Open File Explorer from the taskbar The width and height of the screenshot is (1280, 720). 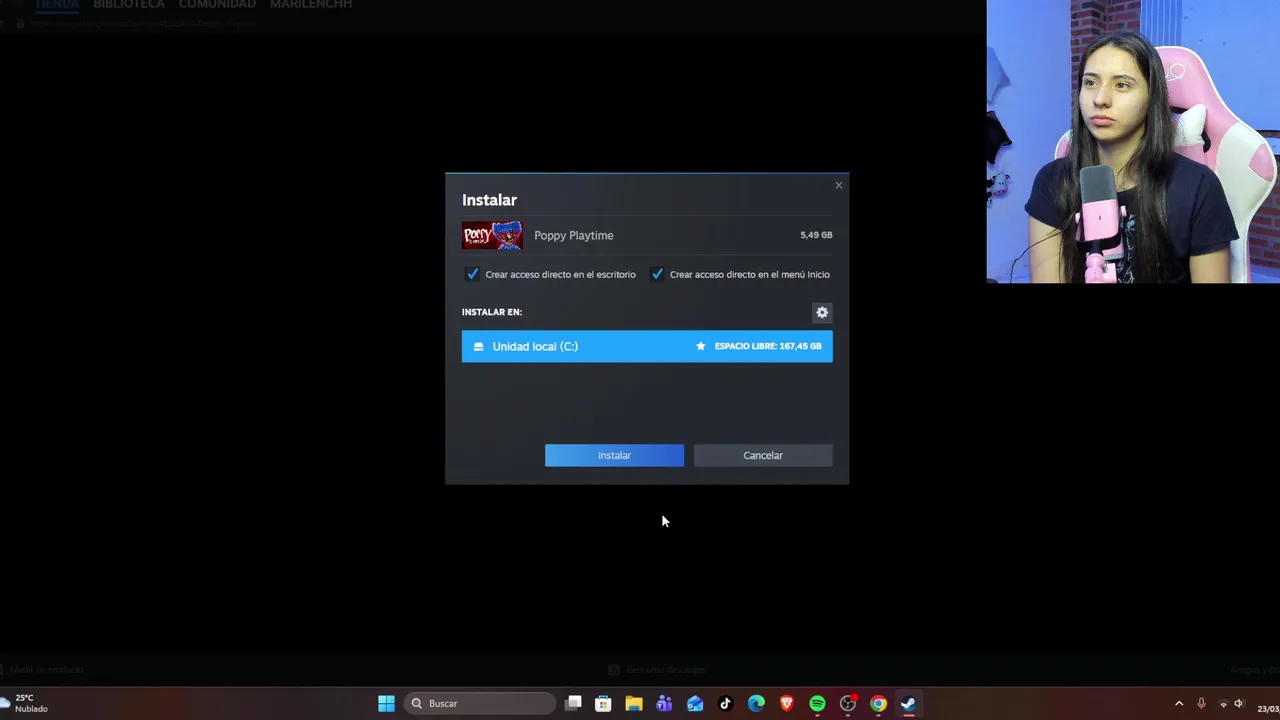tap(634, 704)
